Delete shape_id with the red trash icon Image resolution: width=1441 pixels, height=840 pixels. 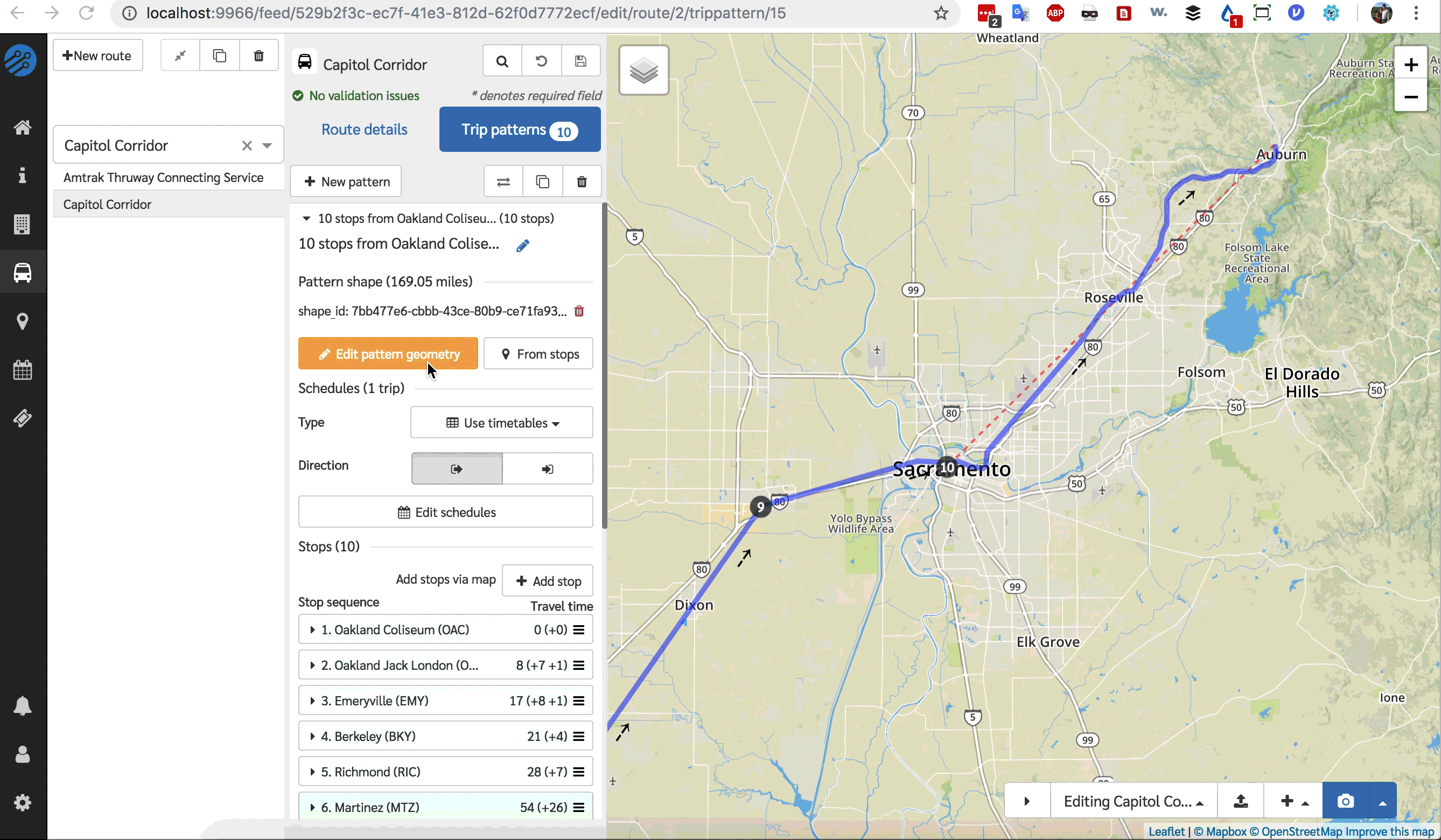tap(579, 311)
